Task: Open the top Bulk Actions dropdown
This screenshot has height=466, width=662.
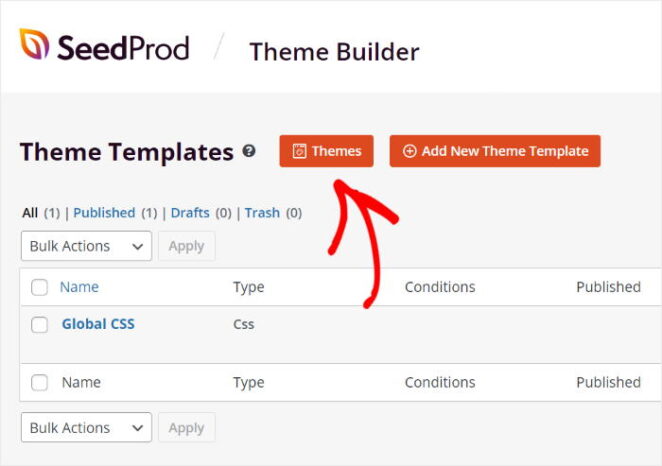Action: tap(86, 246)
